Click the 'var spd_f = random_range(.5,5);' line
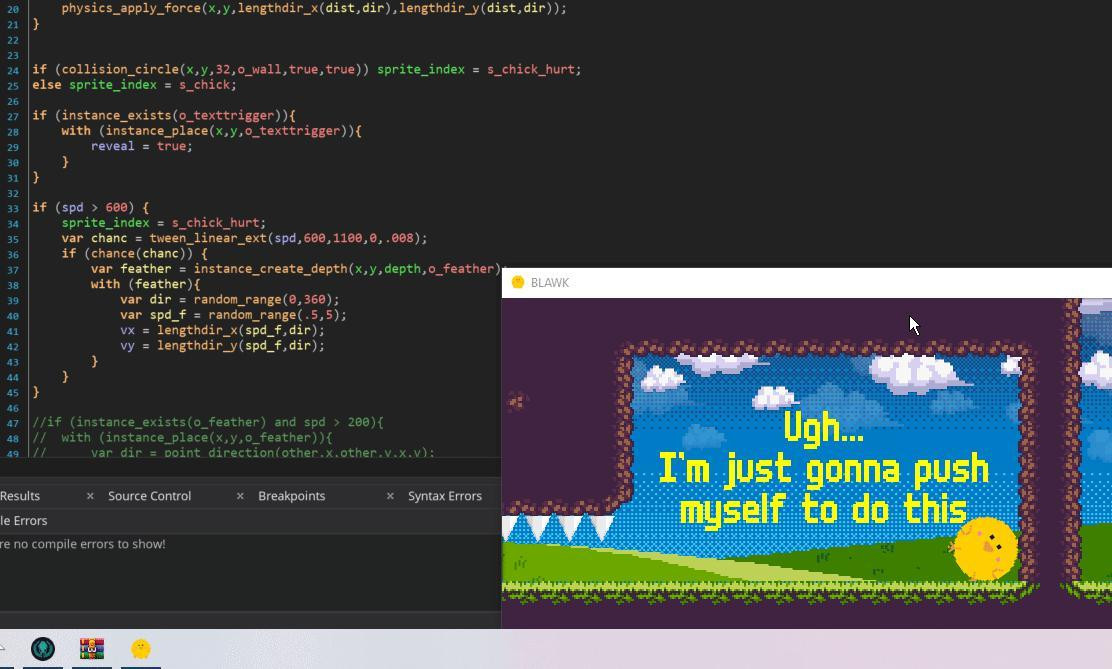Image resolution: width=1112 pixels, height=669 pixels. point(233,314)
